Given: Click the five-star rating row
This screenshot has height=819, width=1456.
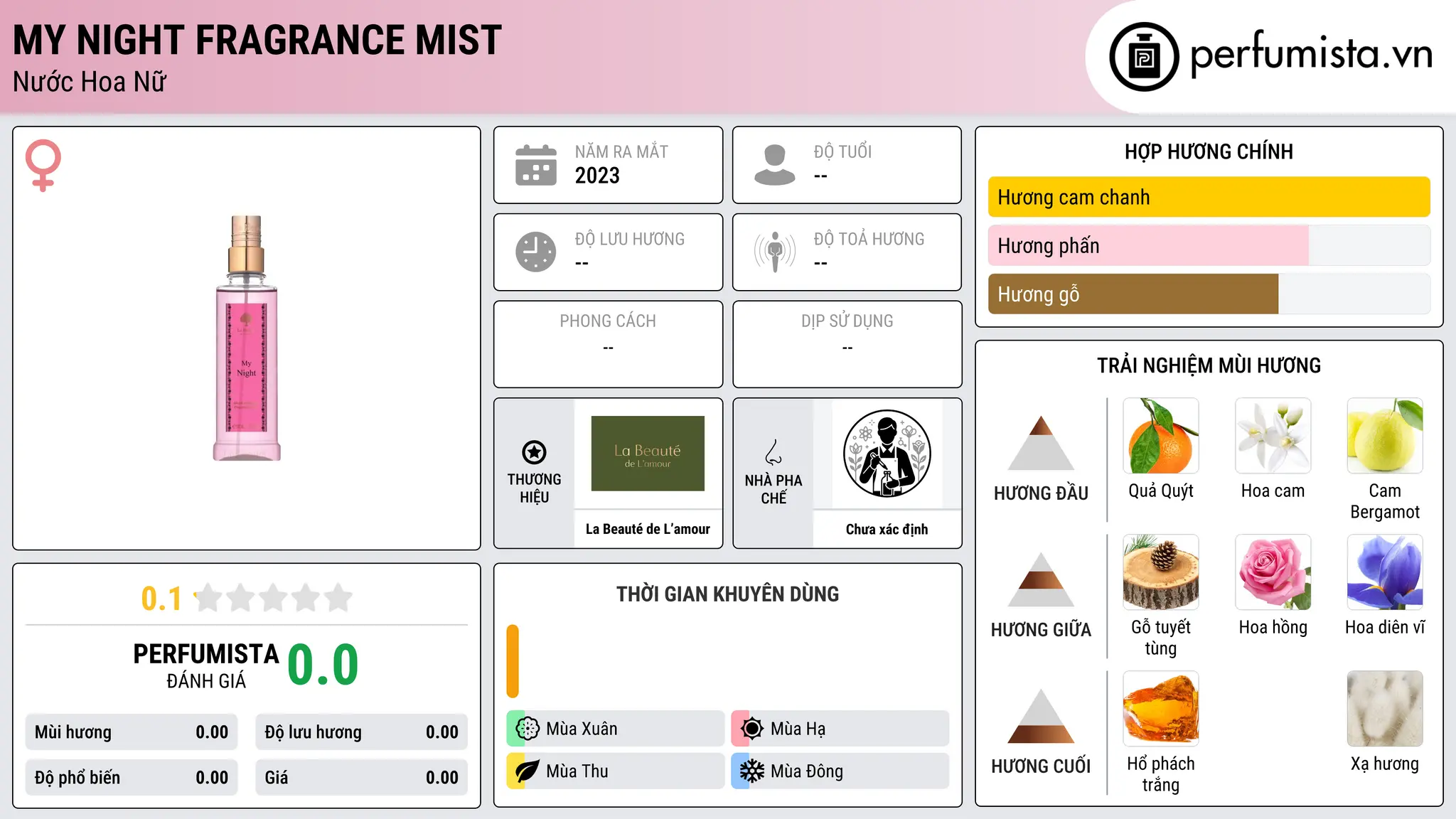Looking at the screenshot, I should [x=274, y=598].
